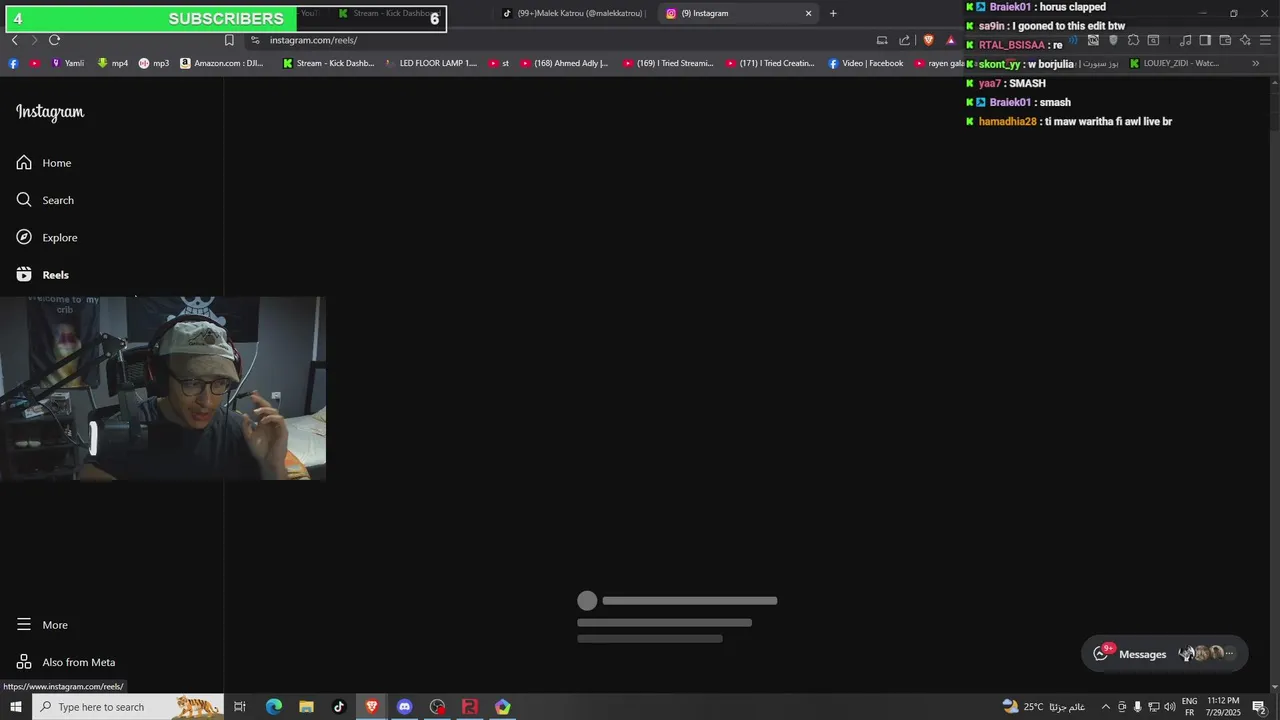Image resolution: width=1280 pixels, height=720 pixels.
Task: Click the Brave Rewards triangle icon
Action: (951, 40)
